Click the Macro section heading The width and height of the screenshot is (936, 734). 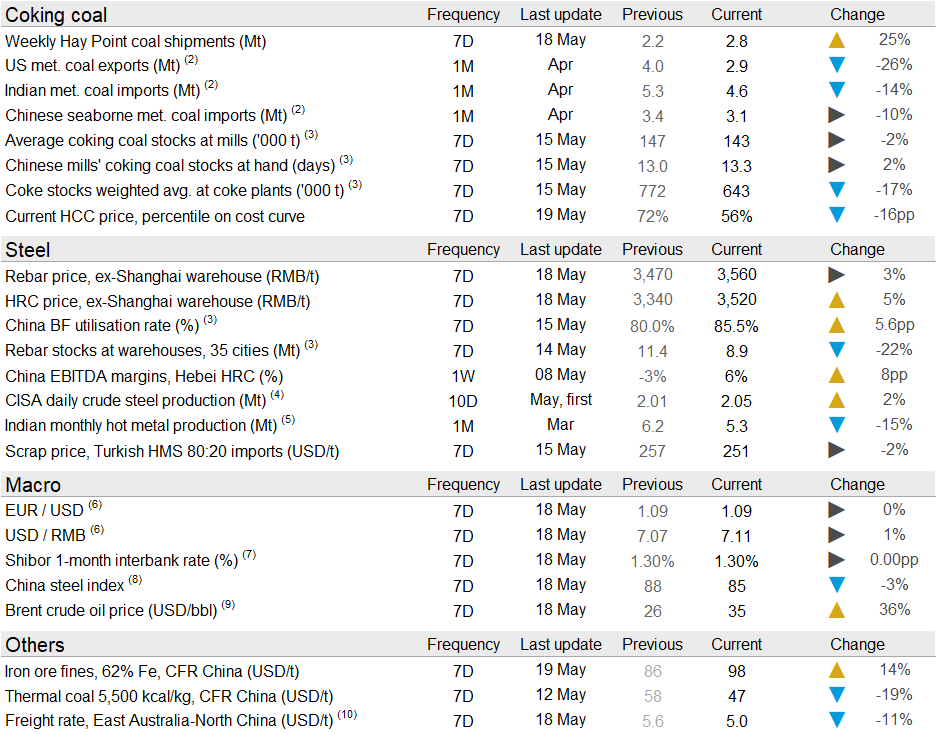pos(34,485)
